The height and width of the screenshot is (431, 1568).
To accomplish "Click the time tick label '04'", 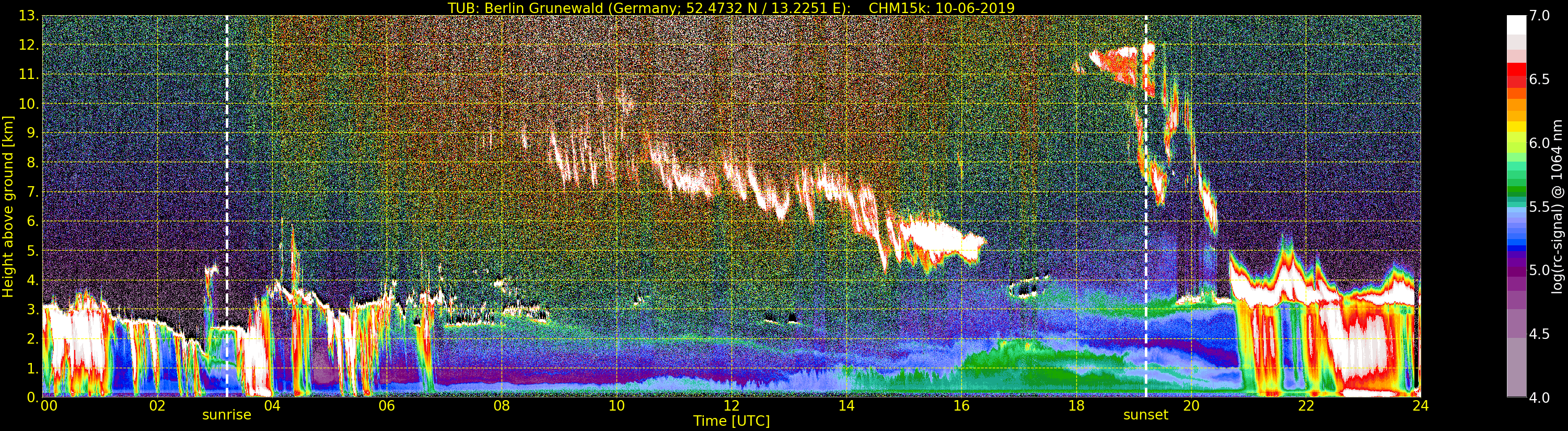I will coord(272,405).
